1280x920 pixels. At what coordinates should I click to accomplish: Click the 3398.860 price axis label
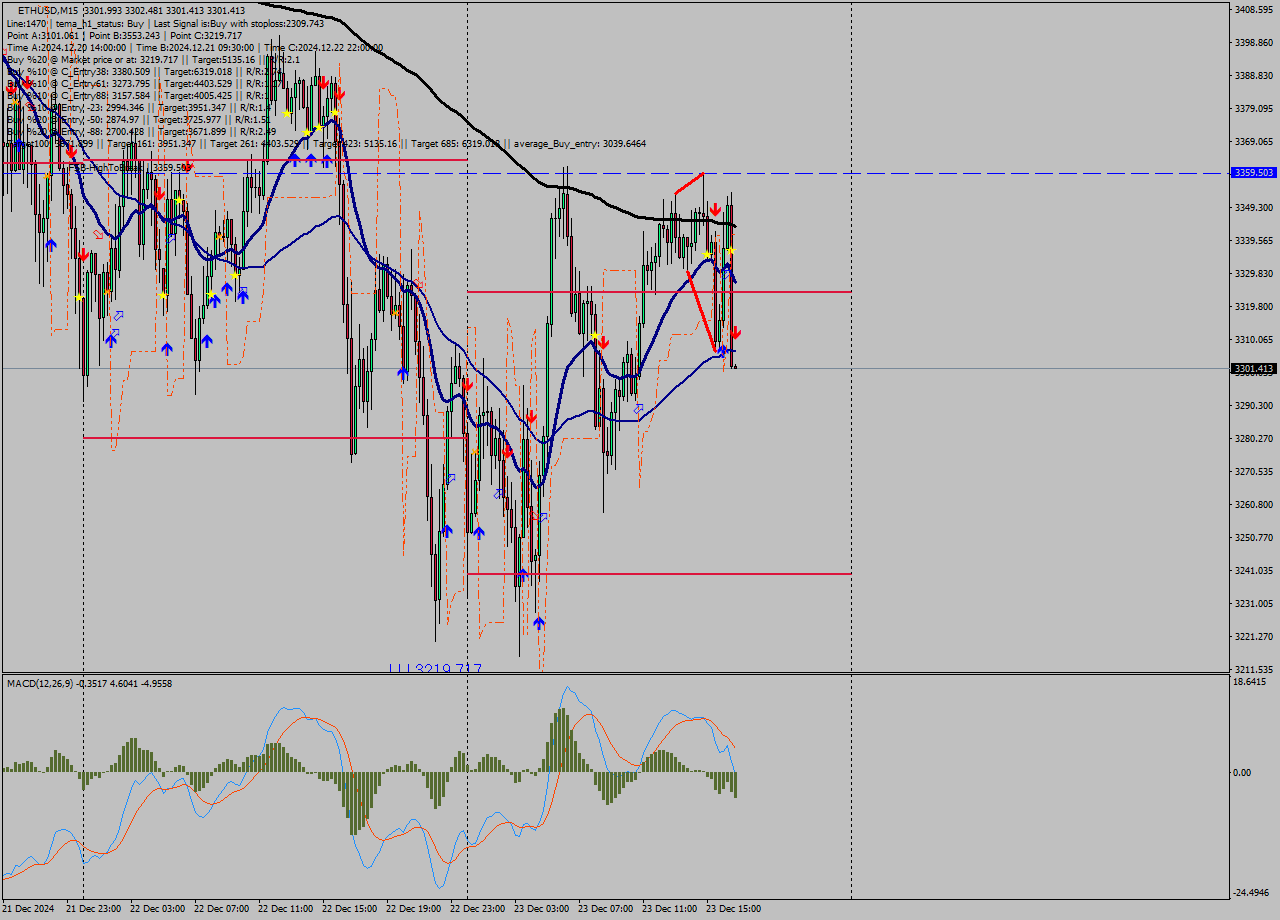point(1254,43)
